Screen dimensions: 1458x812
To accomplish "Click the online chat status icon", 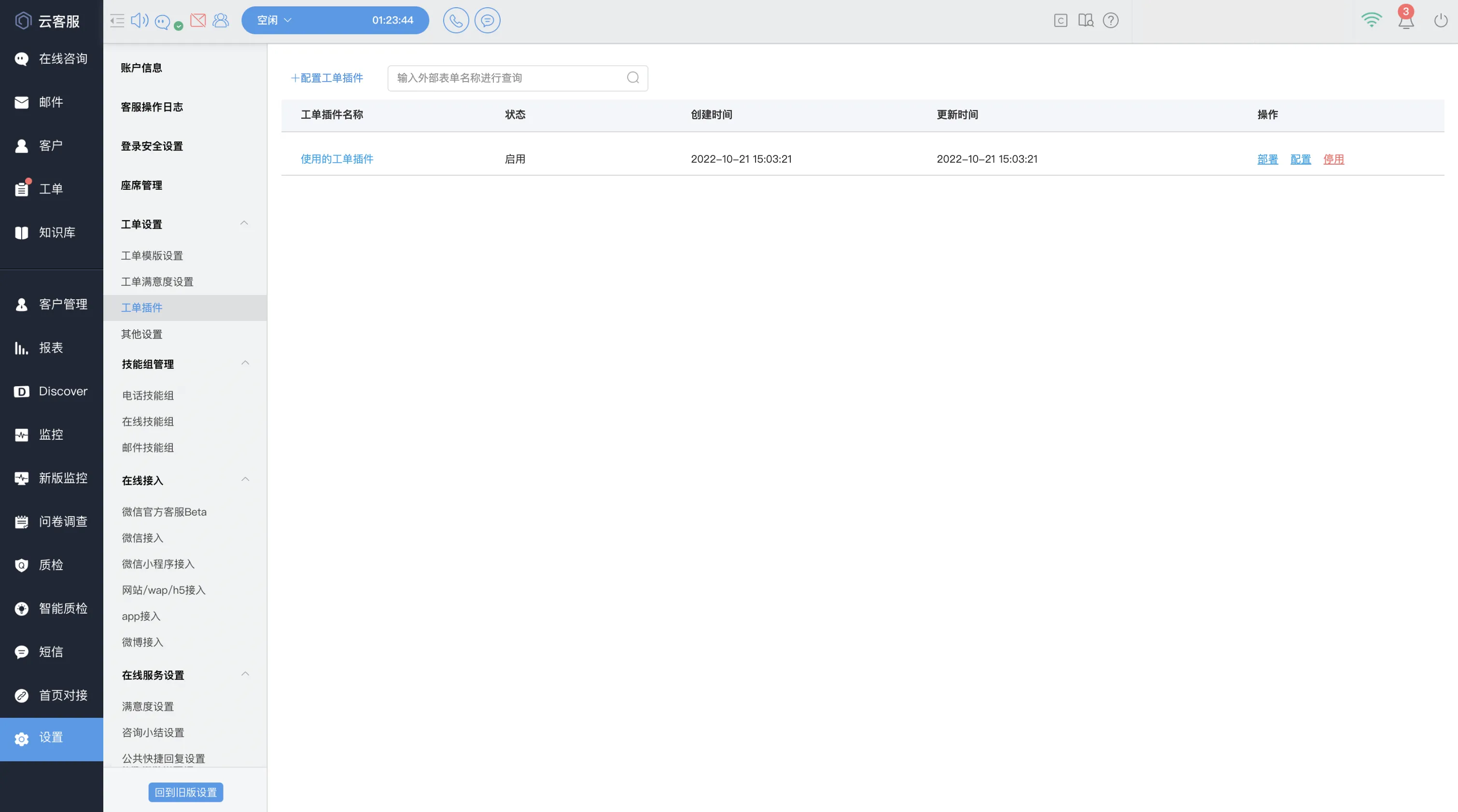I will (x=162, y=22).
